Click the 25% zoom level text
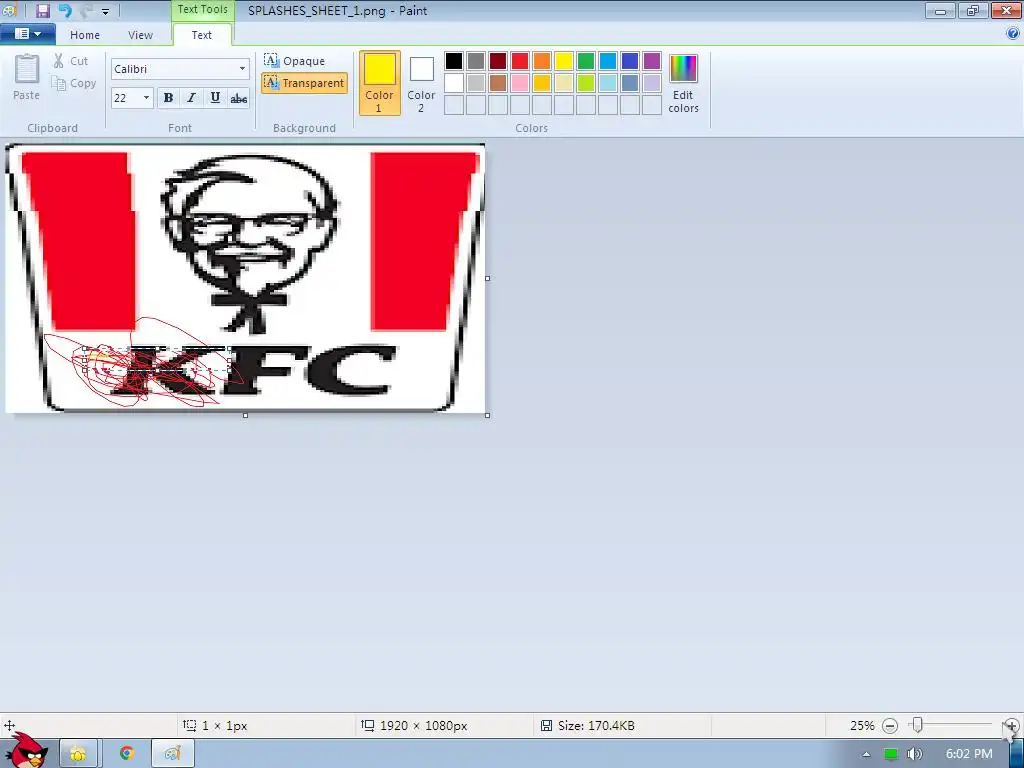The width and height of the screenshot is (1024, 768). 862,726
